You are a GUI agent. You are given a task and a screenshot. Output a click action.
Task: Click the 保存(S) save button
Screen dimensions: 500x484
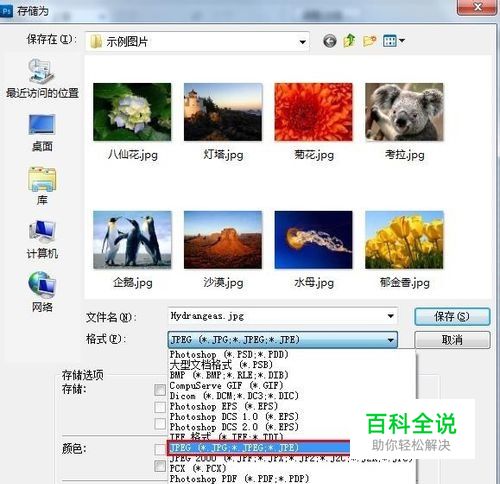point(452,316)
